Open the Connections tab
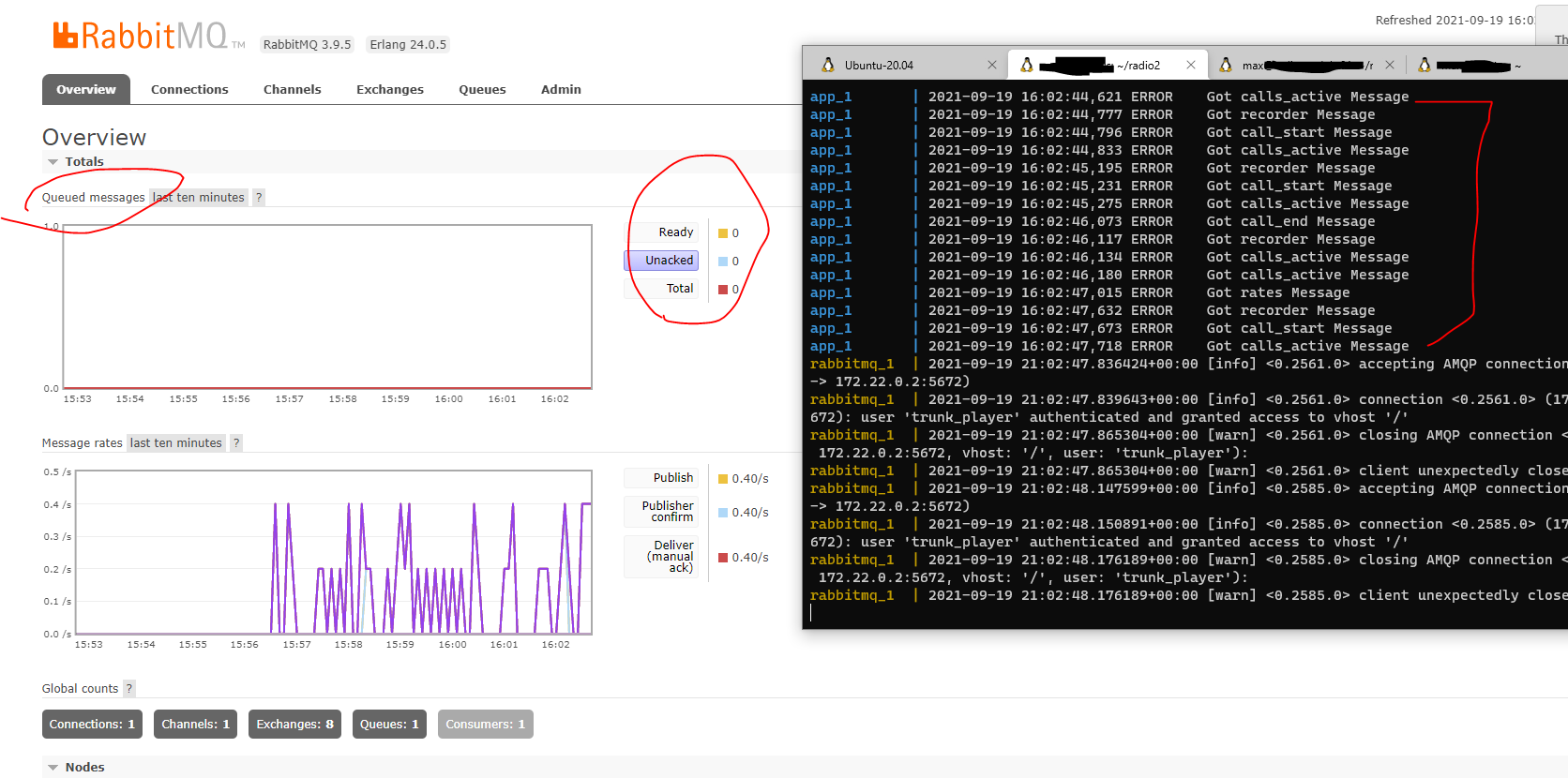Viewport: 1568px width, 778px height. click(x=189, y=89)
